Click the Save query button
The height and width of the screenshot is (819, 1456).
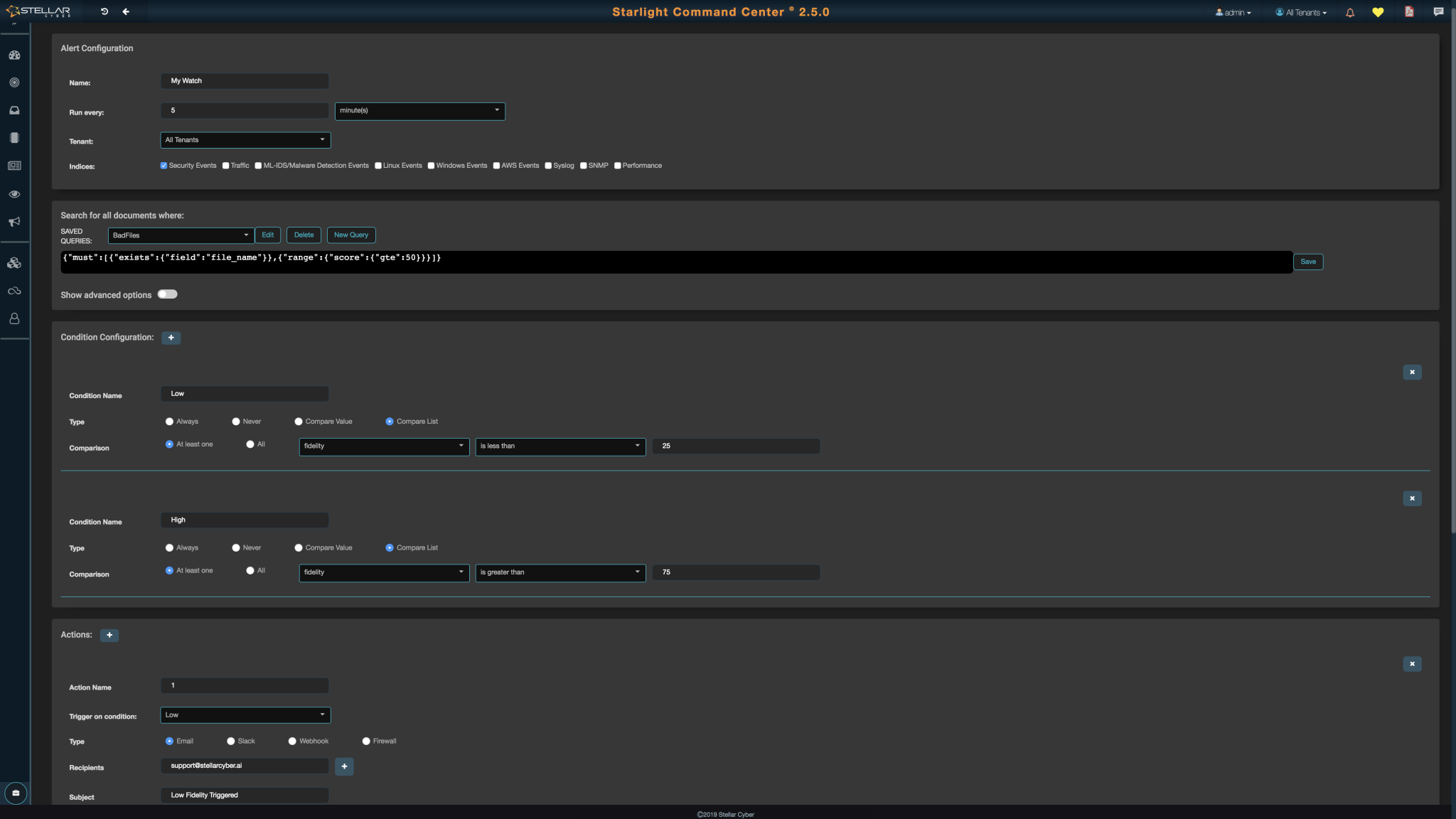point(1307,262)
